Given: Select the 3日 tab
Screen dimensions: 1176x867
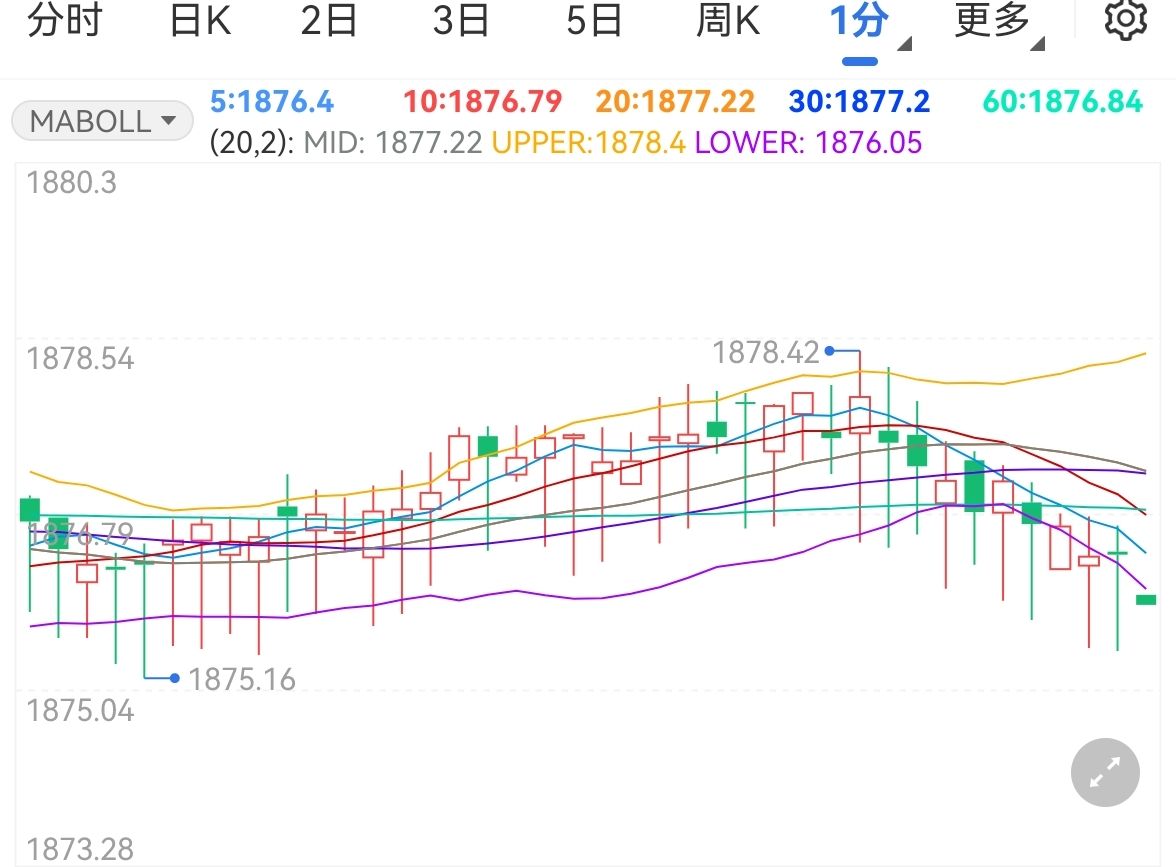Looking at the screenshot, I should point(461,20).
